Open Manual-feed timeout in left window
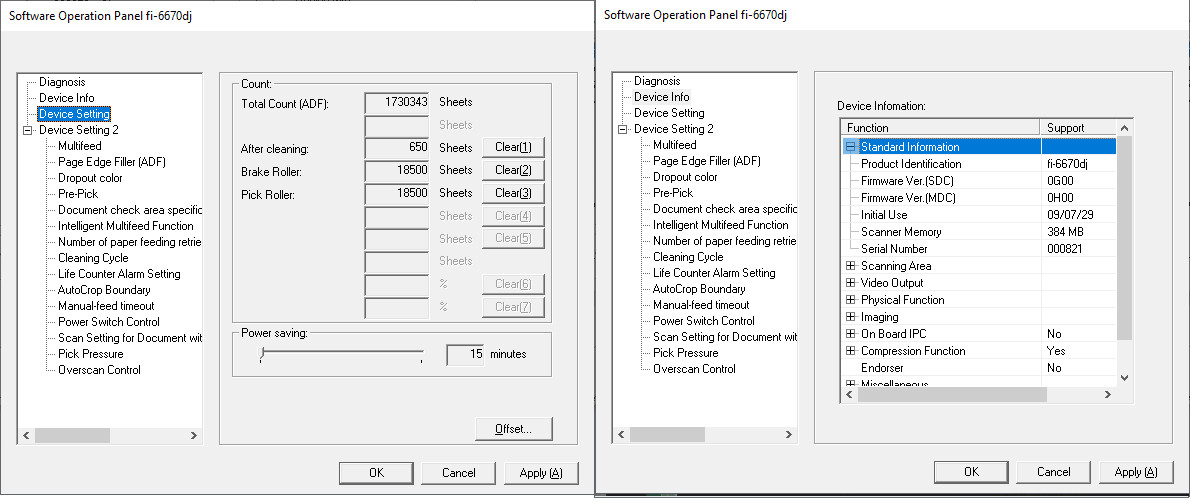 [x=107, y=306]
